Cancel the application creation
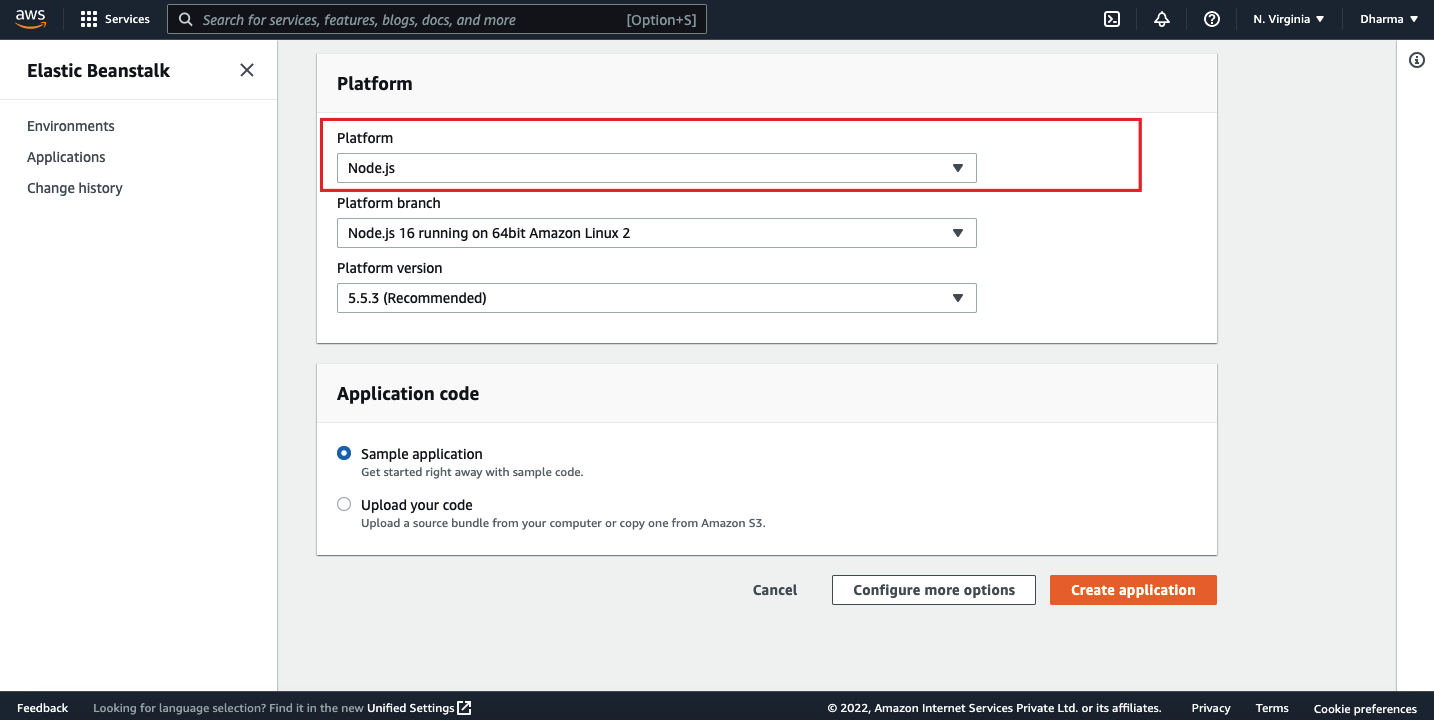 click(x=775, y=590)
